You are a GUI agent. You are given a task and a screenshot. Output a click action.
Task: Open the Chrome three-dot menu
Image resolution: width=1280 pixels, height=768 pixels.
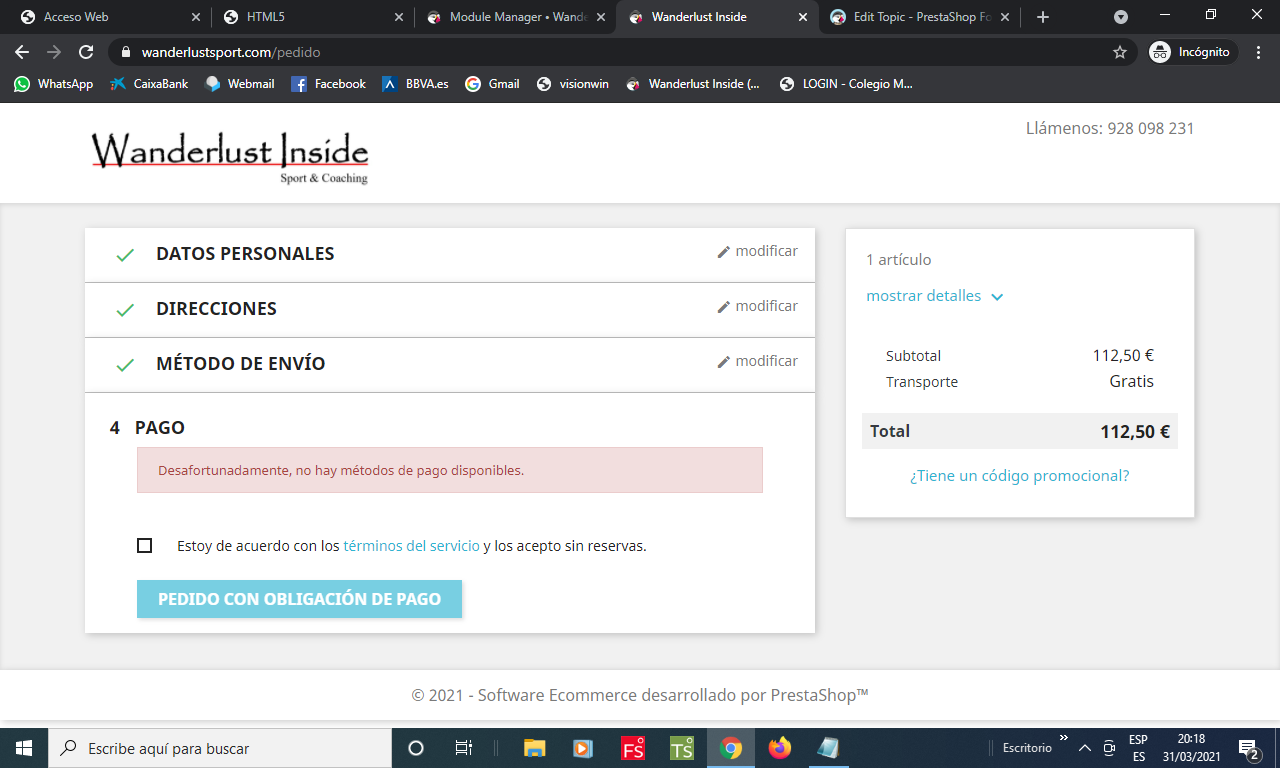1257,52
